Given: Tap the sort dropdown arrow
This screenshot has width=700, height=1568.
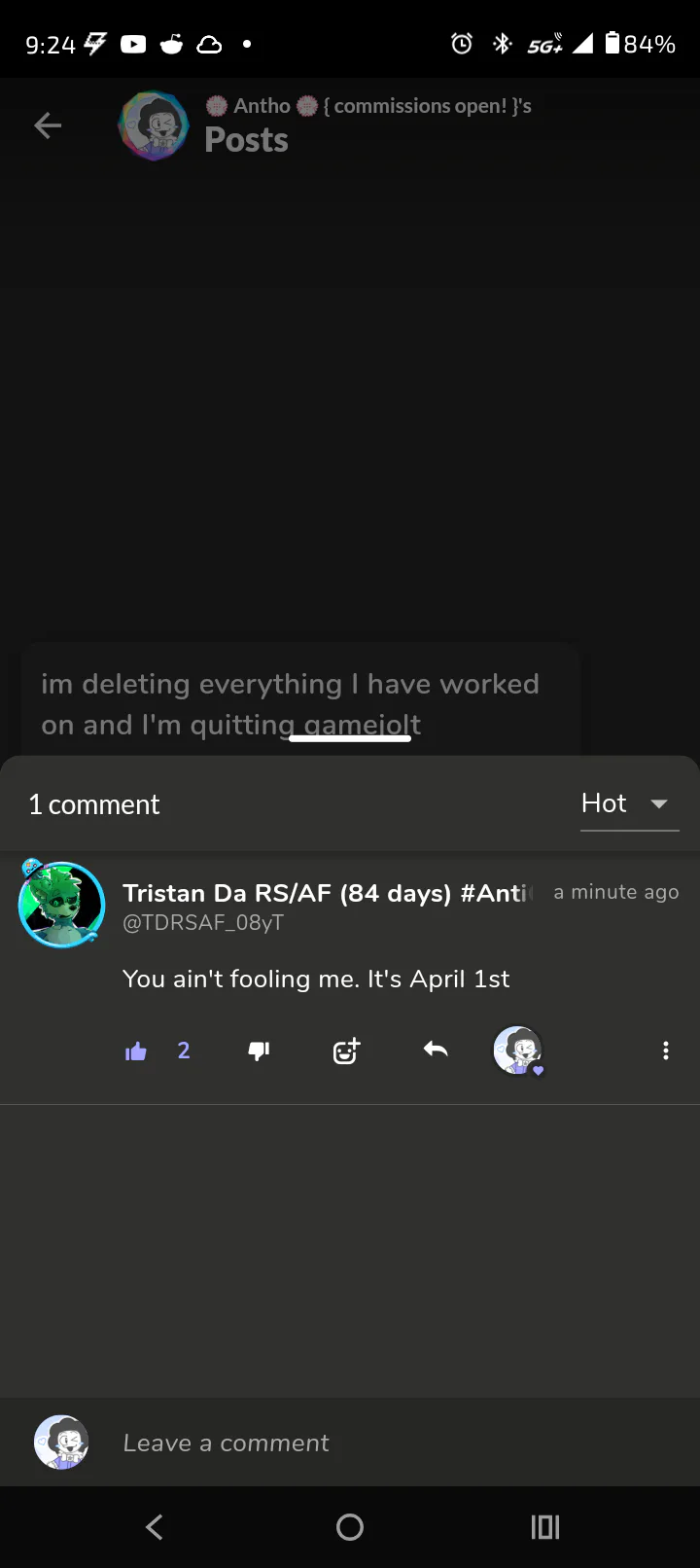Looking at the screenshot, I should (x=659, y=804).
